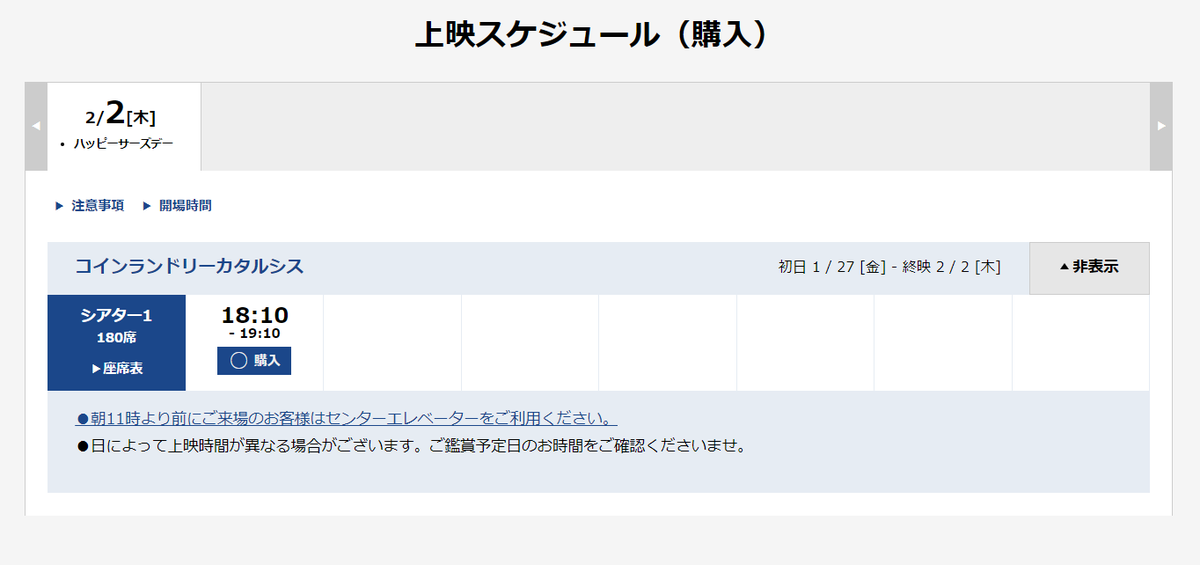Screen dimensions: 1200x565
Task: Click the notice about differing showtimes by day
Action: point(412,445)
